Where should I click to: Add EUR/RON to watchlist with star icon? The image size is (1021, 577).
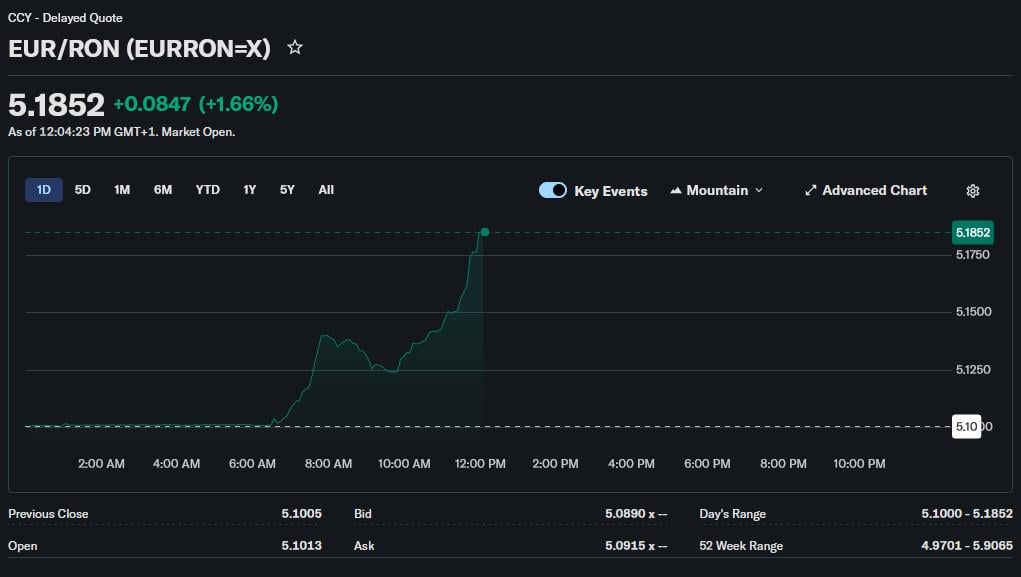tap(295, 47)
